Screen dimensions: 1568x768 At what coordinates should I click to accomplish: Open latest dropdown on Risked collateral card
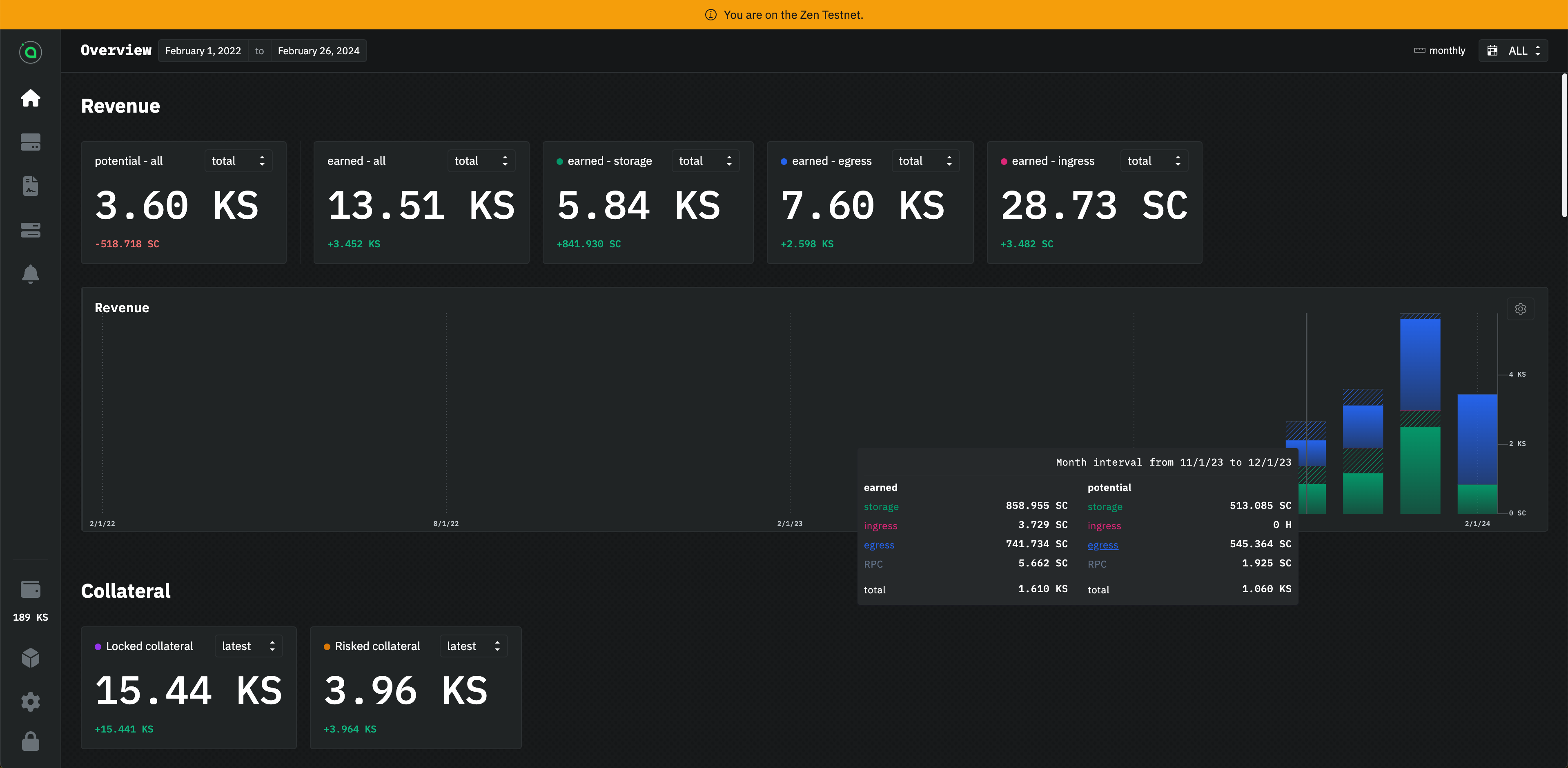click(474, 646)
